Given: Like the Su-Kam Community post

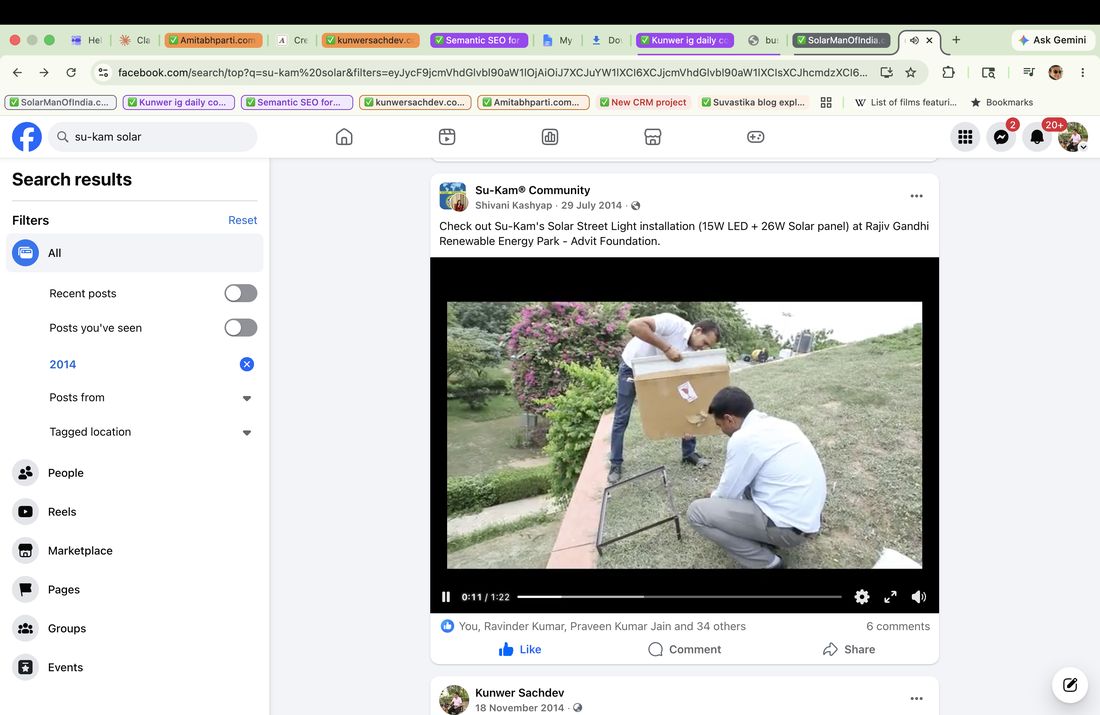Looking at the screenshot, I should coord(520,649).
